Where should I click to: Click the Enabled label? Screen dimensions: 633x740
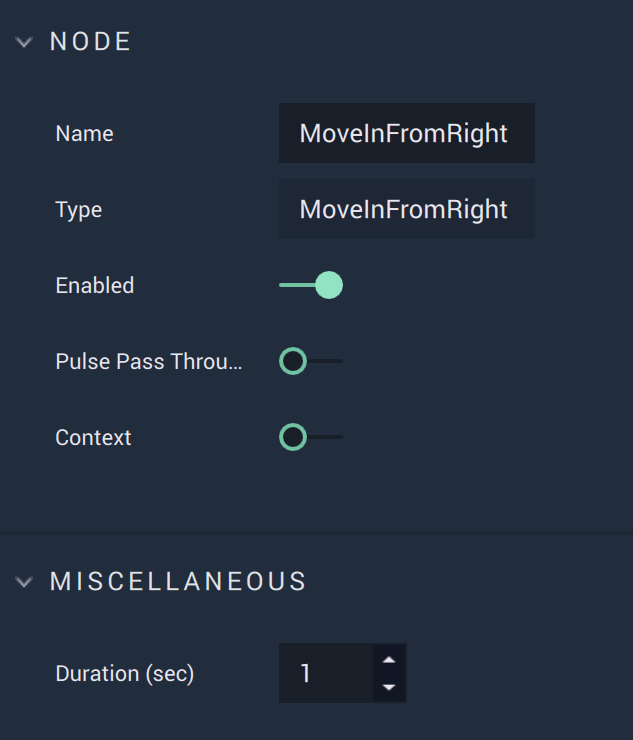(95, 286)
